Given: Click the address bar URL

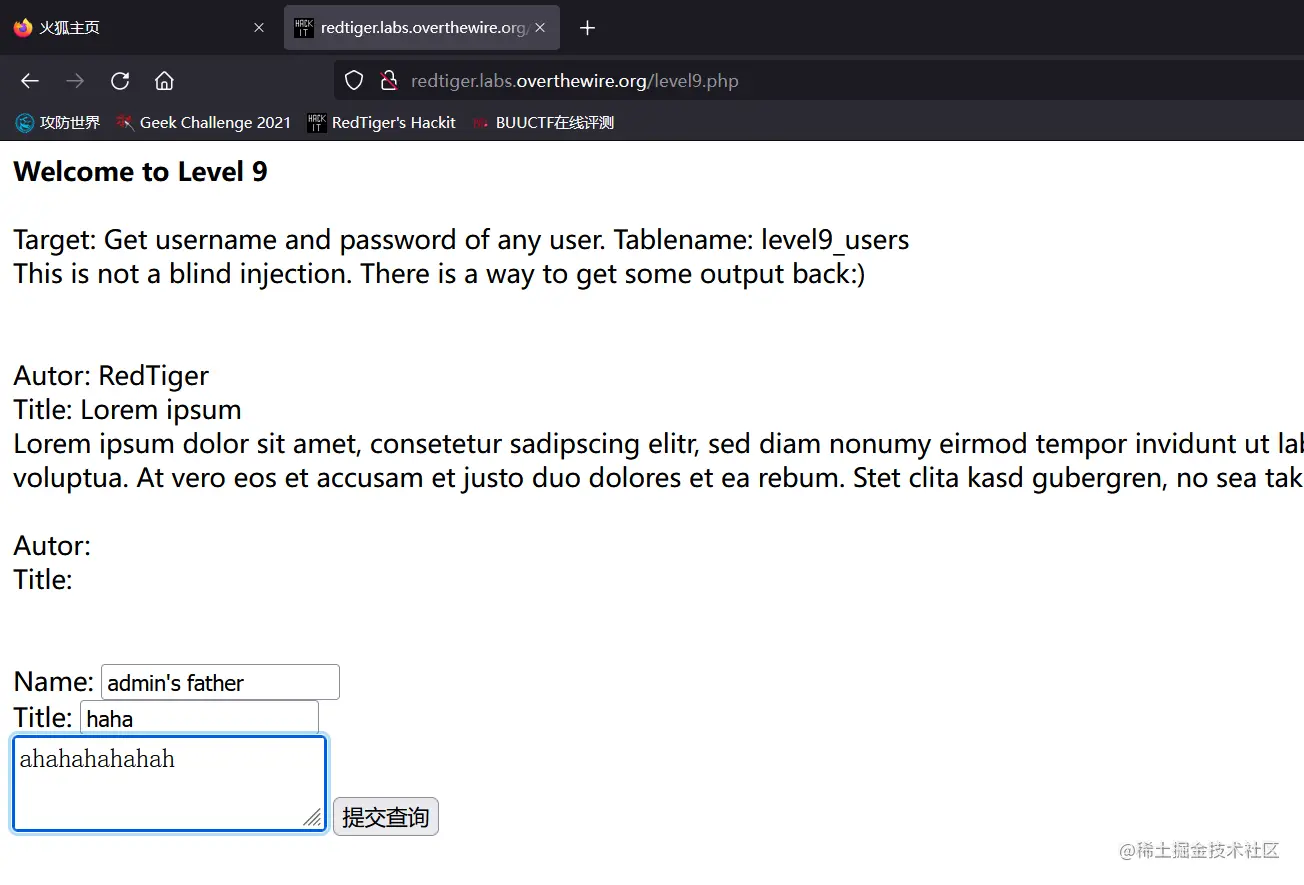Looking at the screenshot, I should point(574,81).
